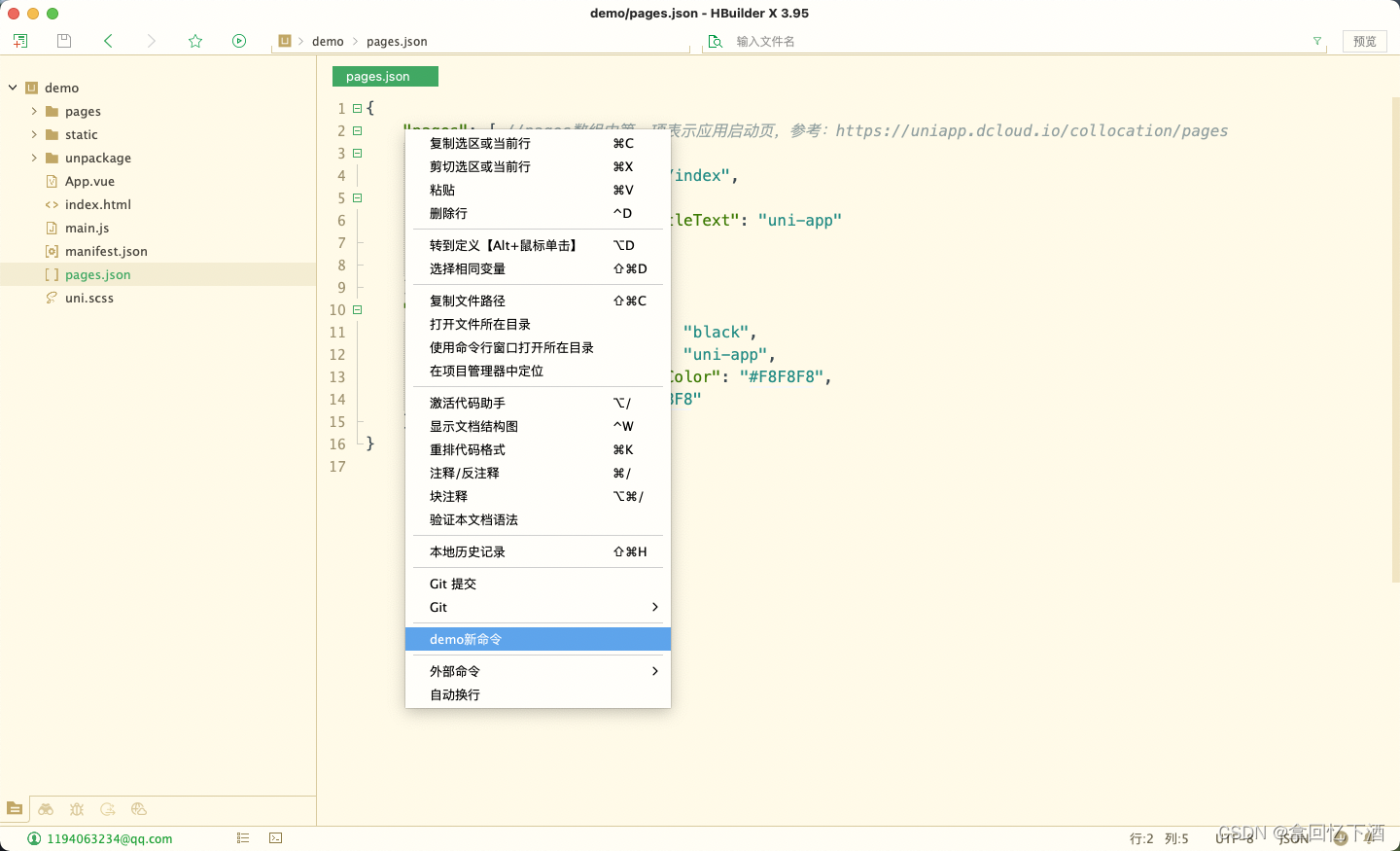This screenshot has width=1400, height=851.
Task: Select 使用命令行窗口打开所在目录
Action: pos(538,347)
